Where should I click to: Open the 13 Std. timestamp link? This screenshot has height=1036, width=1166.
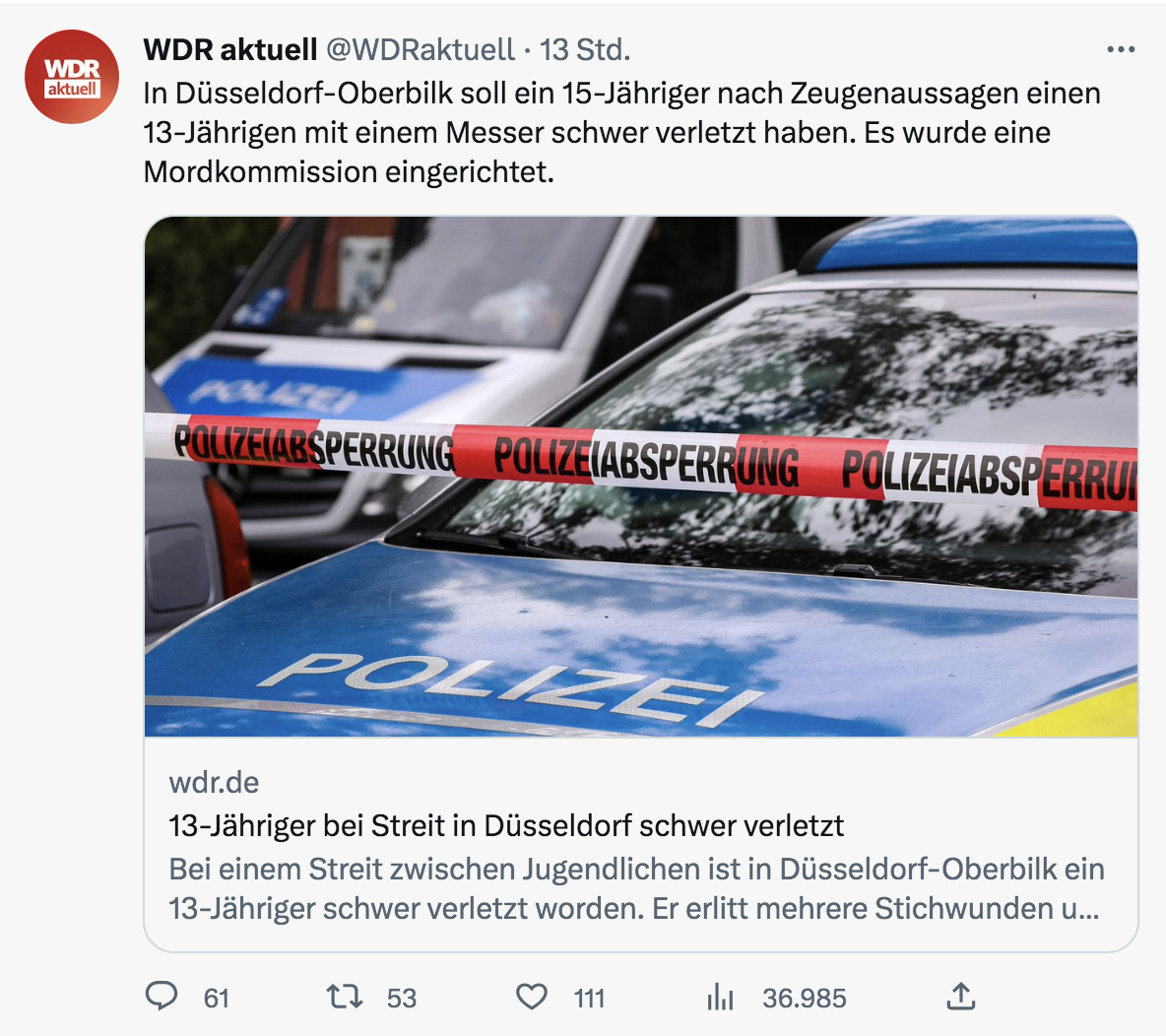(x=585, y=50)
